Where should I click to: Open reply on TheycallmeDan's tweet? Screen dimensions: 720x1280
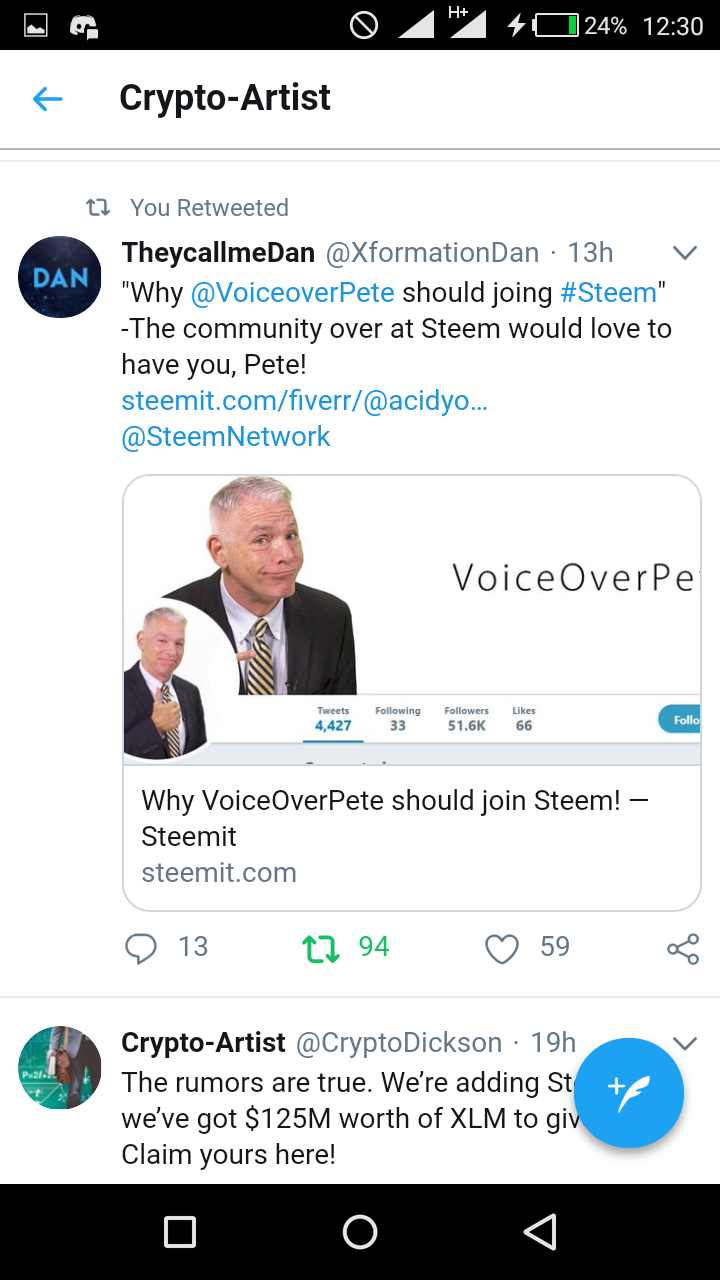141,948
